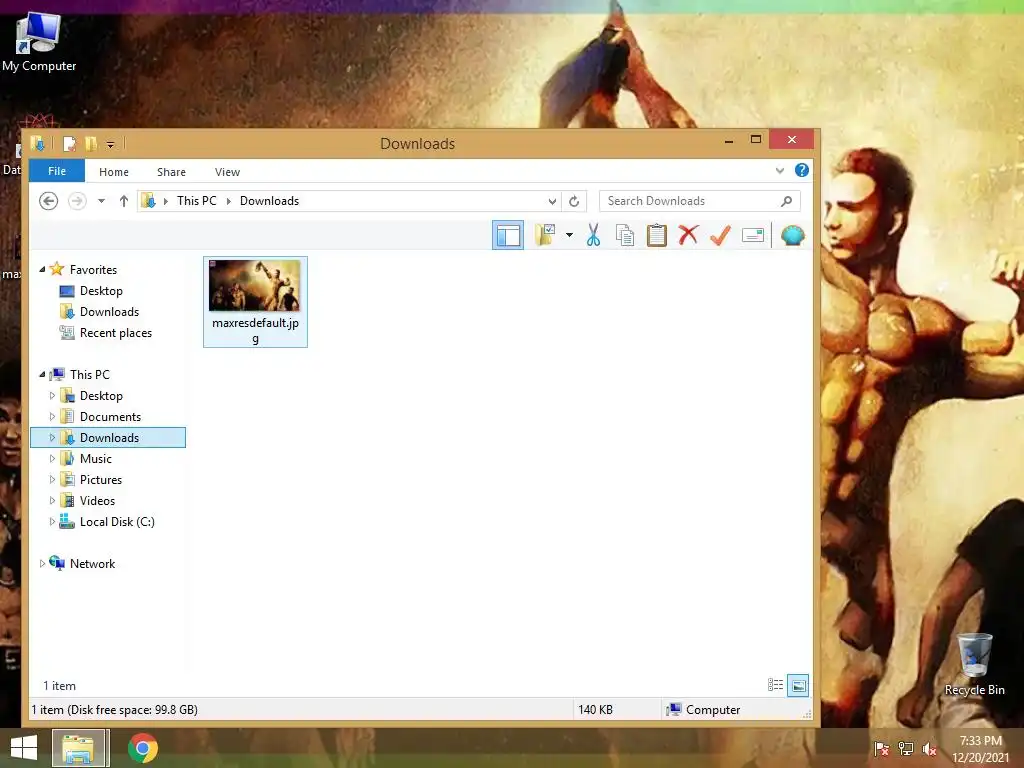
Task: Focus the Search Downloads field
Action: tap(699, 201)
